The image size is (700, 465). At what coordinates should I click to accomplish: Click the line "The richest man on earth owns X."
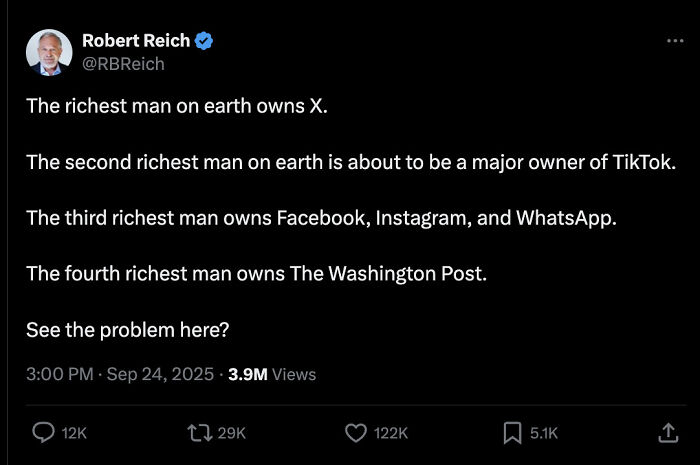(177, 107)
